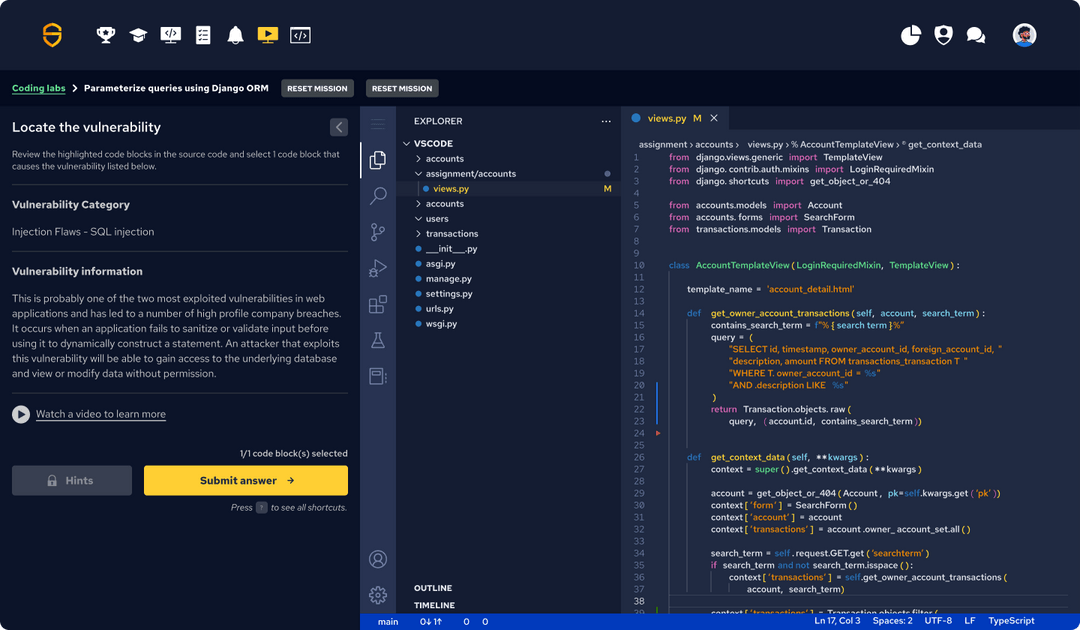Open the achievements trophy icon
This screenshot has height=630, width=1080.
click(x=105, y=34)
